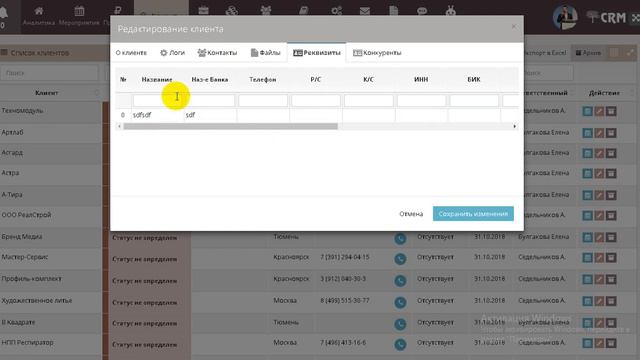Click the user avatar in header

click(x=565, y=18)
